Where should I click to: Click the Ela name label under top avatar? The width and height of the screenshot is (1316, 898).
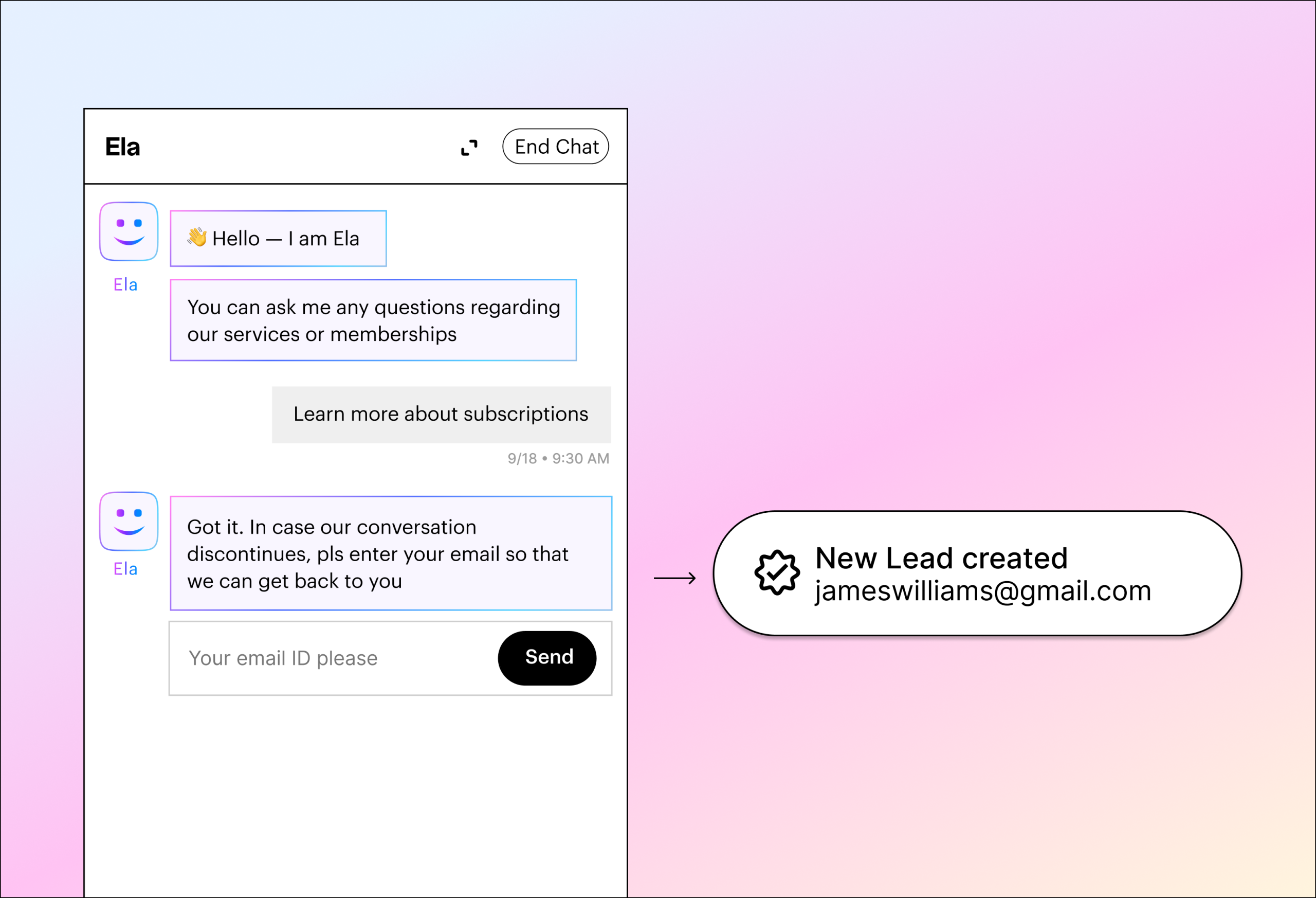125,285
